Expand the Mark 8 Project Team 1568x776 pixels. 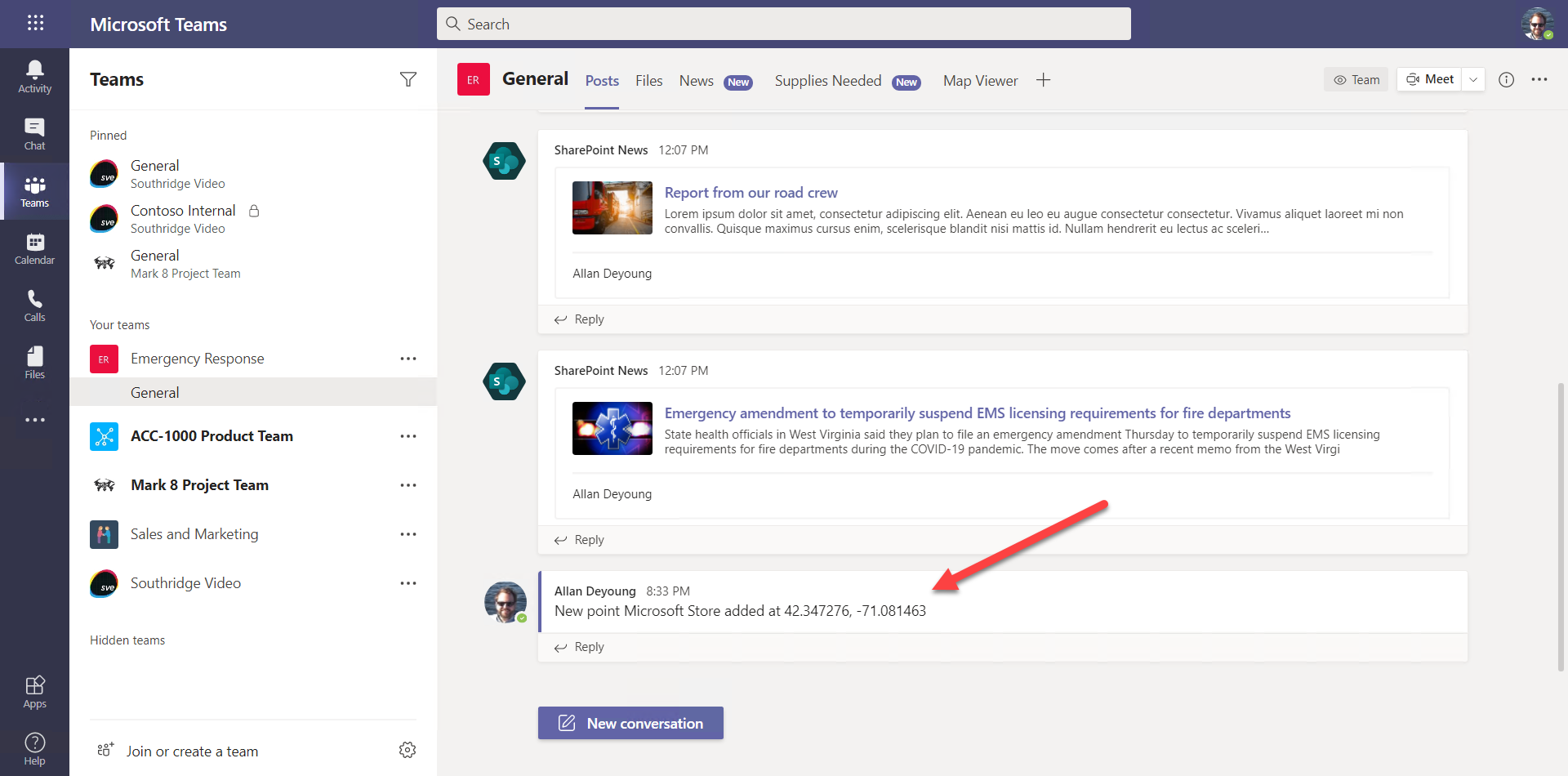[199, 485]
